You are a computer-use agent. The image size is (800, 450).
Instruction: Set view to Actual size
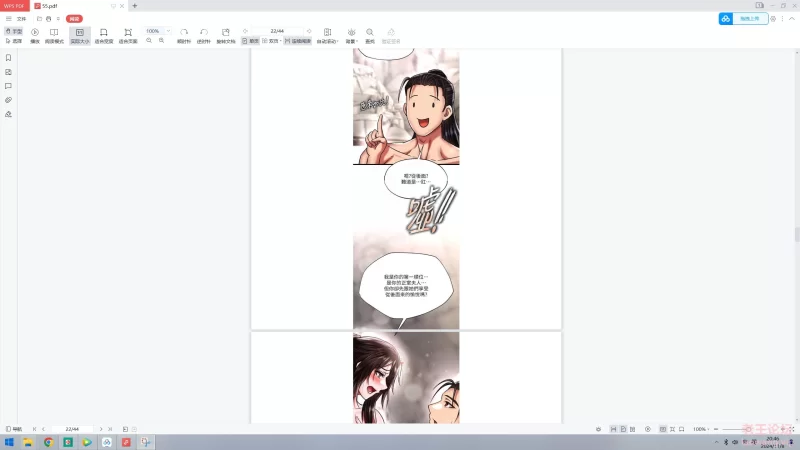pos(80,36)
